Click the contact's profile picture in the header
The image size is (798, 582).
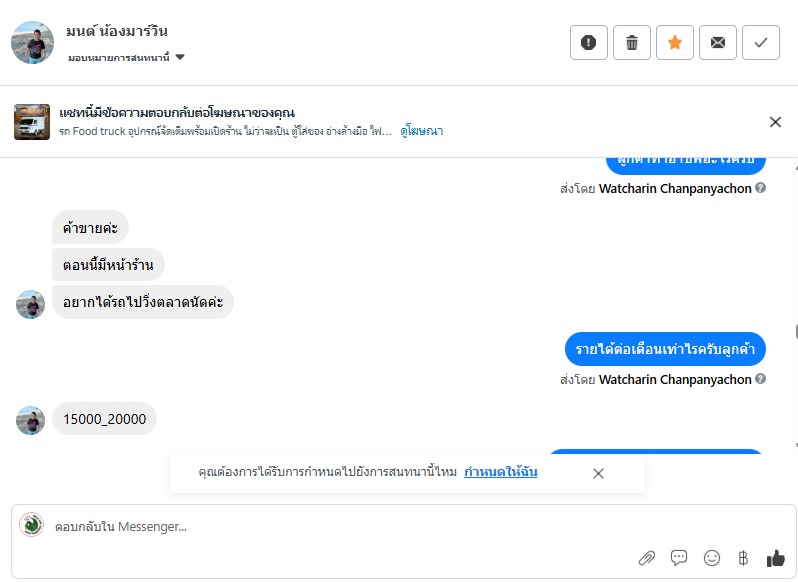coord(32,42)
